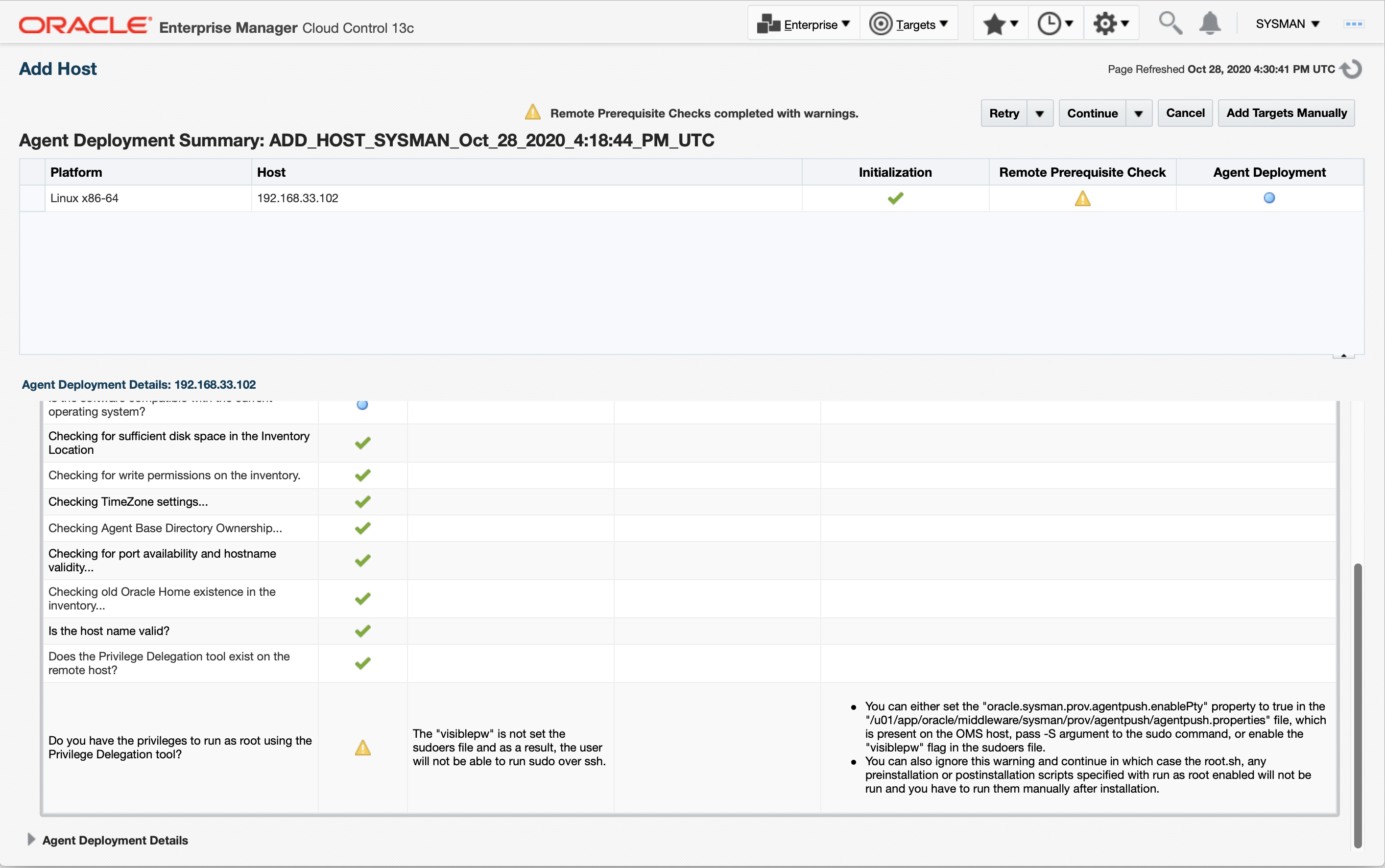Click the search magnifier icon
This screenshot has width=1385, height=868.
pos(1170,24)
